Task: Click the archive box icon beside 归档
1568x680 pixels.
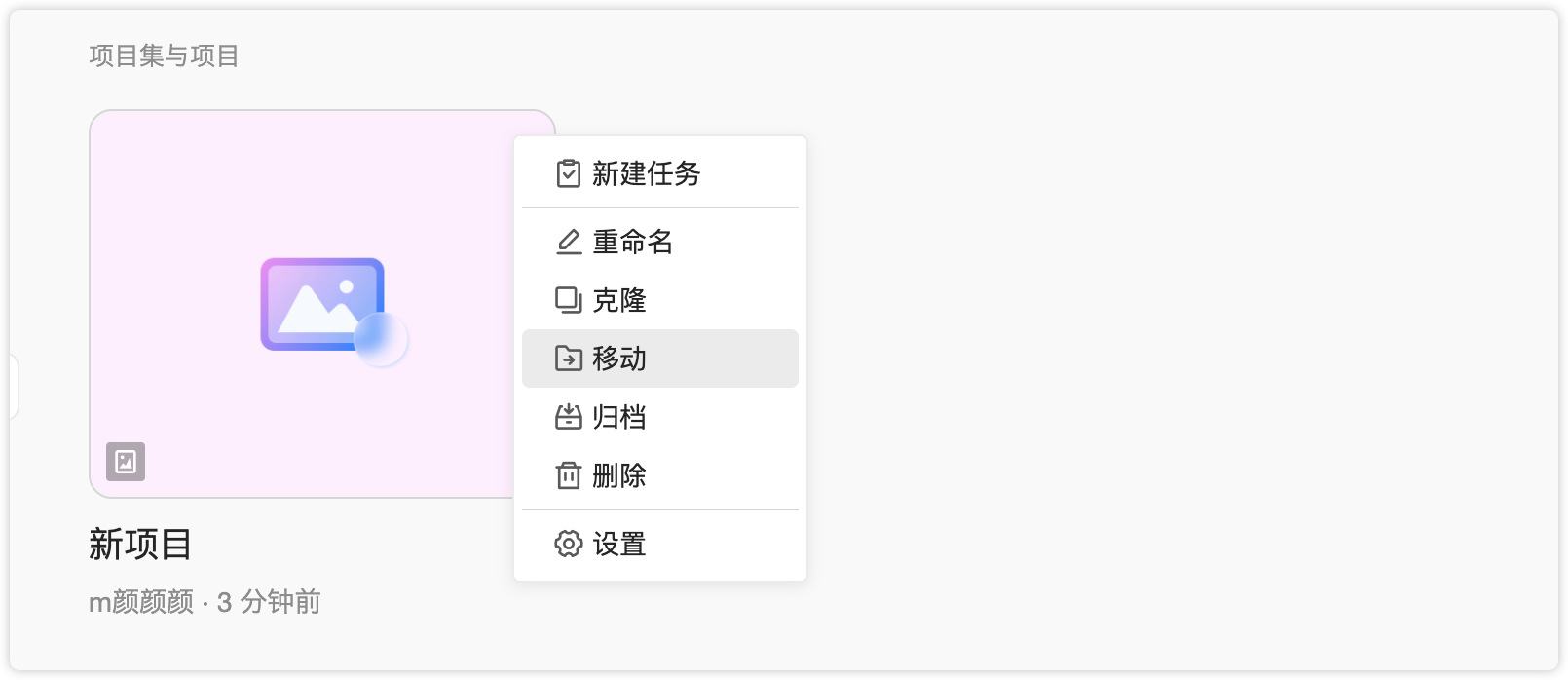Action: pyautogui.click(x=568, y=417)
